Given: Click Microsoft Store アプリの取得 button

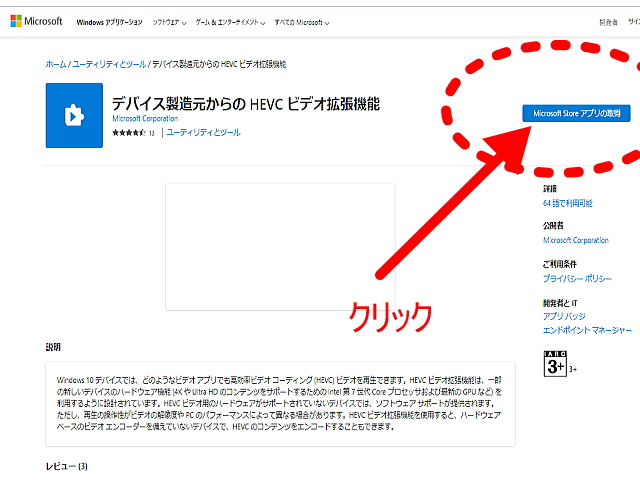Looking at the screenshot, I should click(576, 113).
